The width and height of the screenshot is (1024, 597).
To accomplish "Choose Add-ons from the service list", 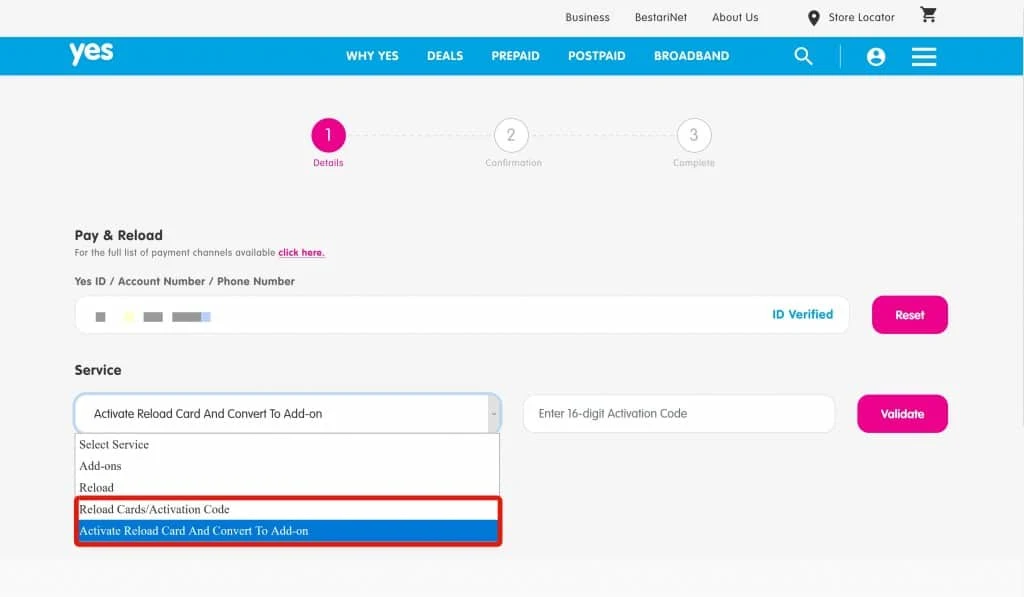I will pos(100,466).
